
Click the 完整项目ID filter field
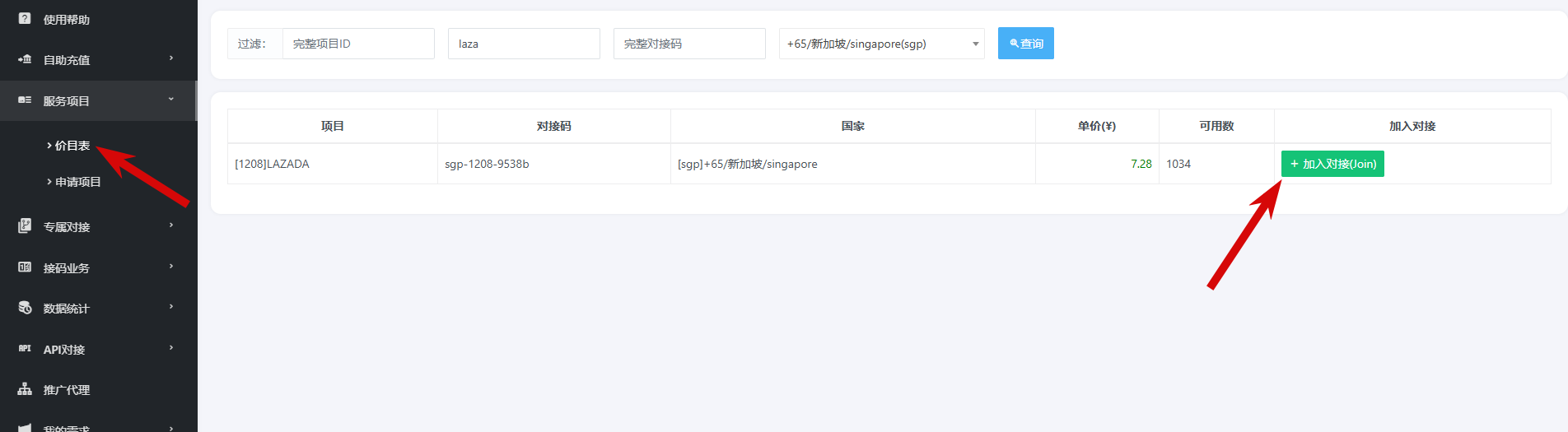click(358, 44)
